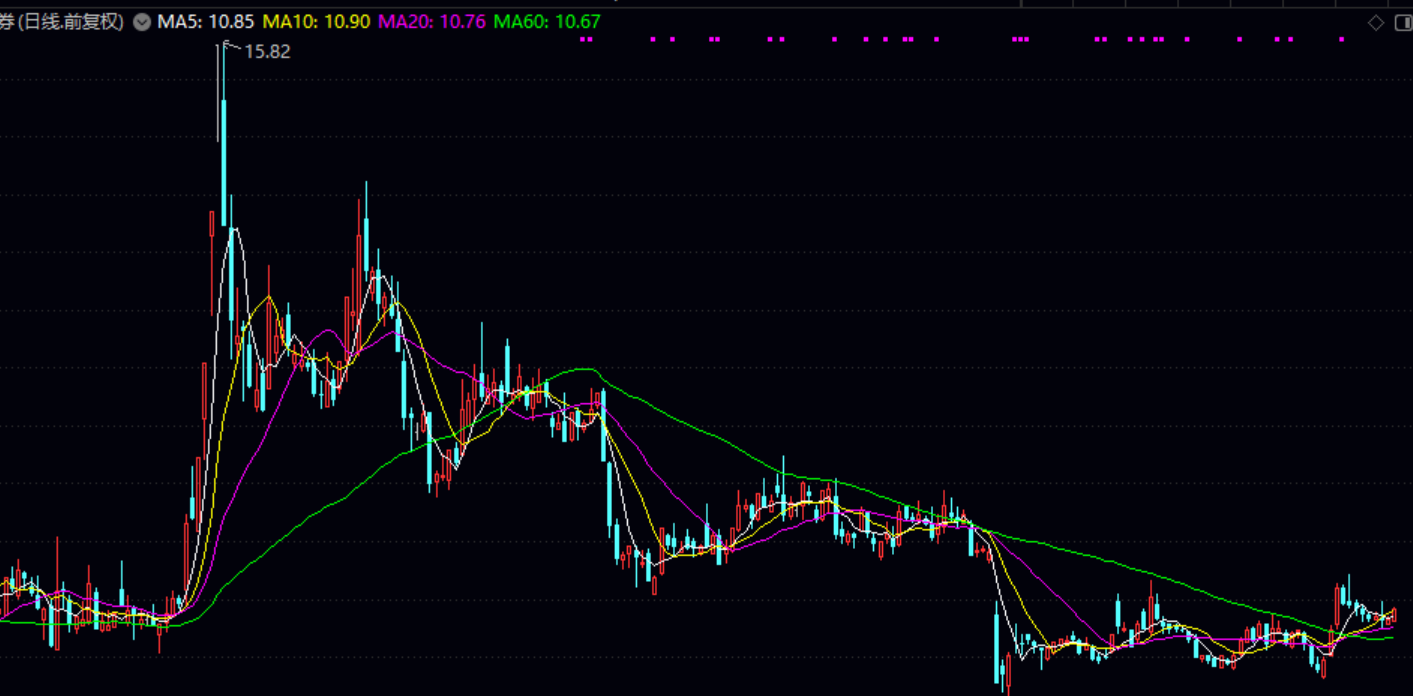The image size is (1413, 696).
Task: Open the dropdown arrow beside 日线.前复权
Action: click(x=142, y=22)
